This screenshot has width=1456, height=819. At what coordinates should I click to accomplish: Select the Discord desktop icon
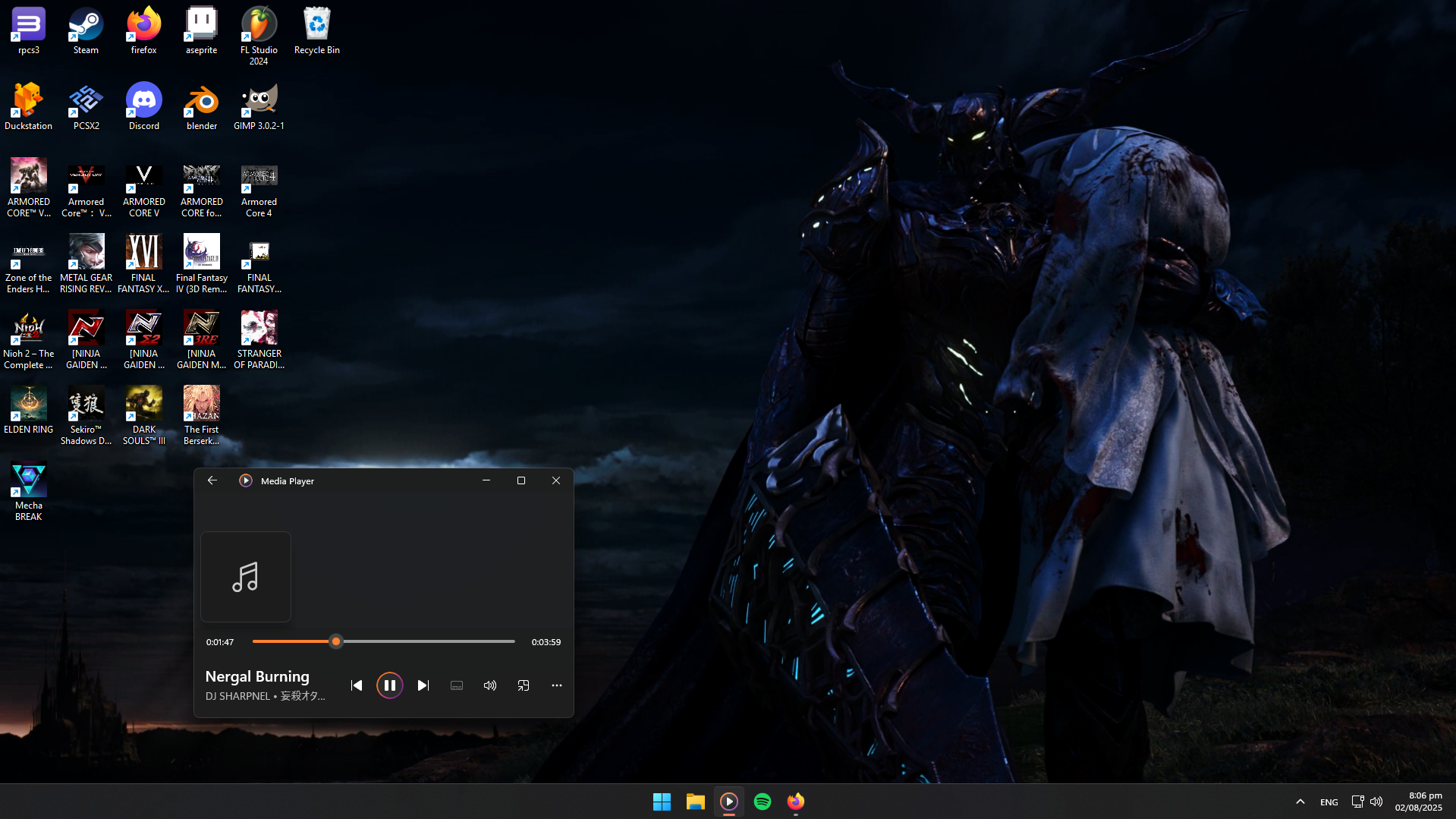point(143,107)
